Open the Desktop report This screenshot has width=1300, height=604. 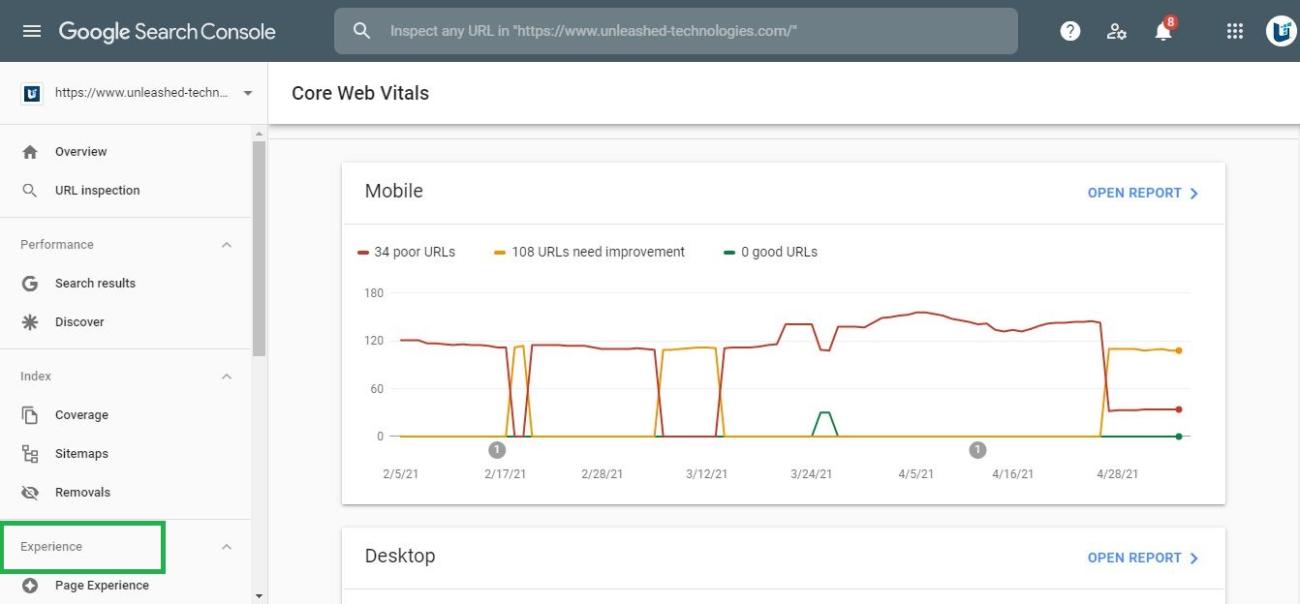1142,558
